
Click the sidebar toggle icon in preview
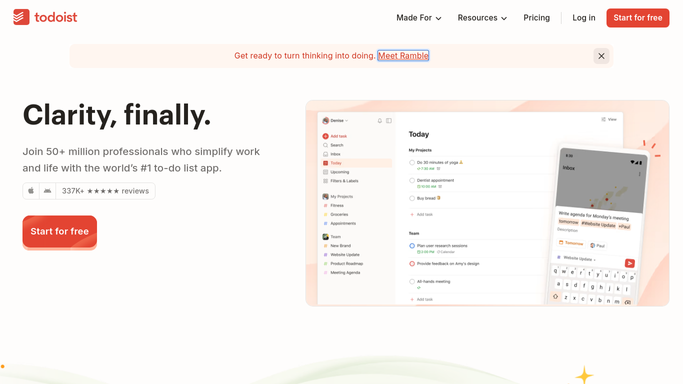389,121
